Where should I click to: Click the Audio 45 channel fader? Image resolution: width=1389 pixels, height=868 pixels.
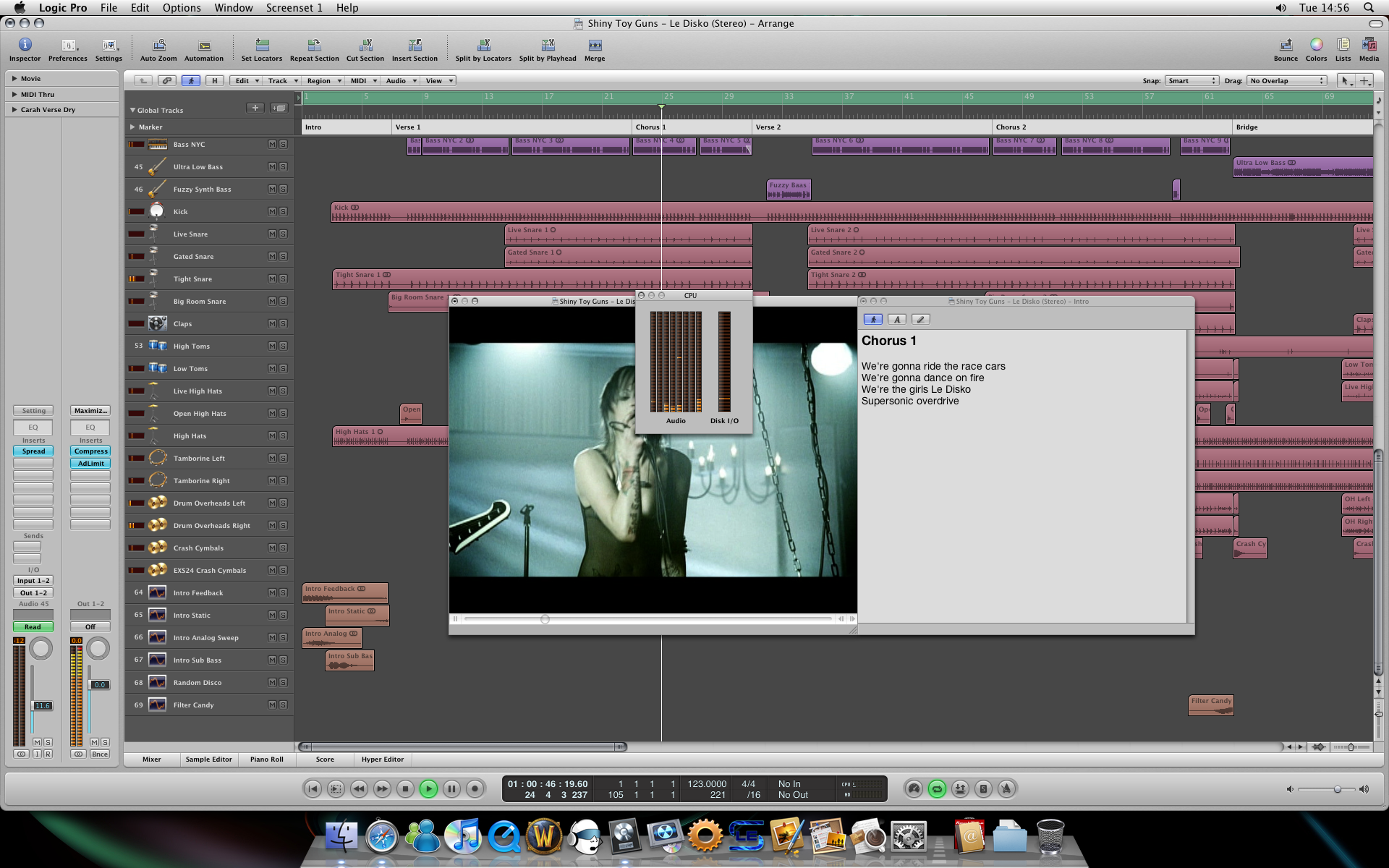[x=43, y=706]
